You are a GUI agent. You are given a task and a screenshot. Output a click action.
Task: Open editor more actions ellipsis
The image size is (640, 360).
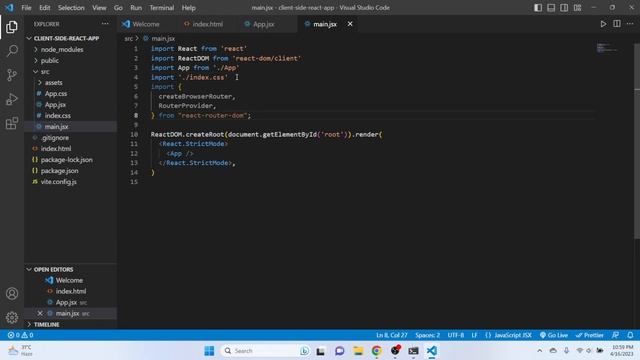click(630, 24)
